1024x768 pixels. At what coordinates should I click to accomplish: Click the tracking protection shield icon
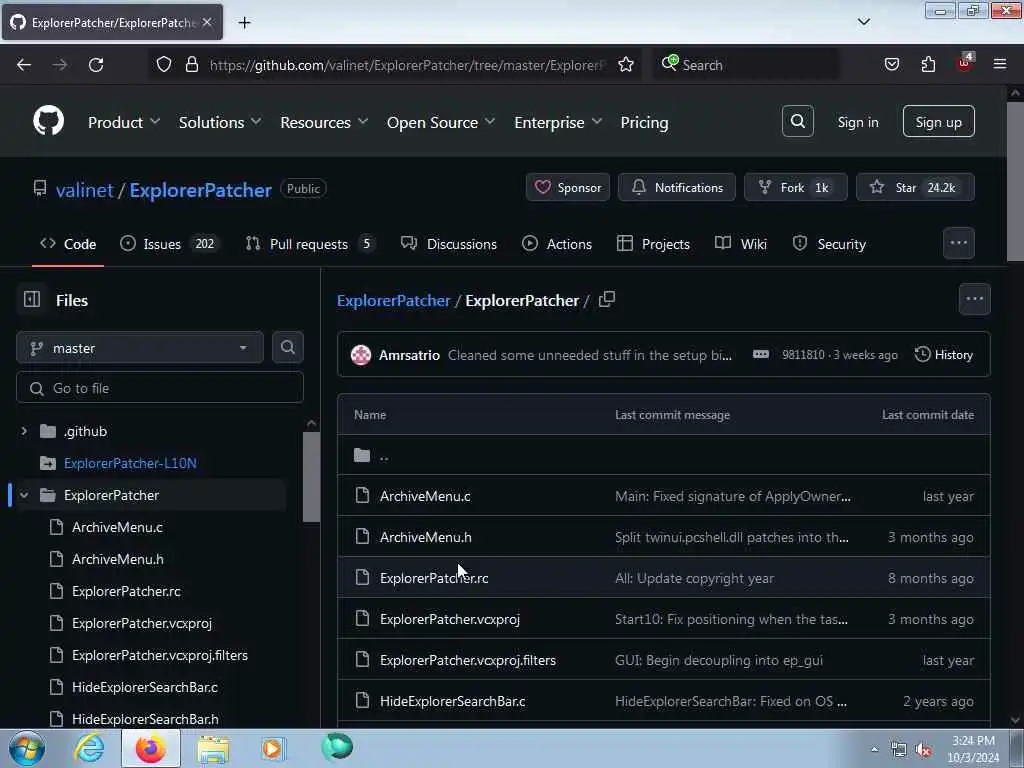(x=164, y=65)
